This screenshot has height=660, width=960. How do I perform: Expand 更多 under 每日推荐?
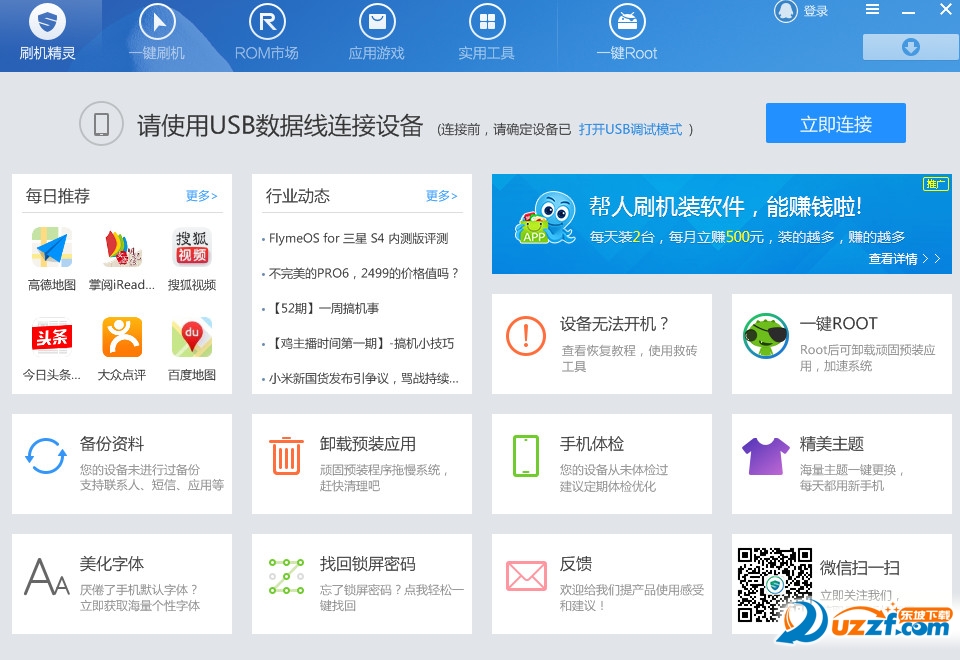(199, 196)
